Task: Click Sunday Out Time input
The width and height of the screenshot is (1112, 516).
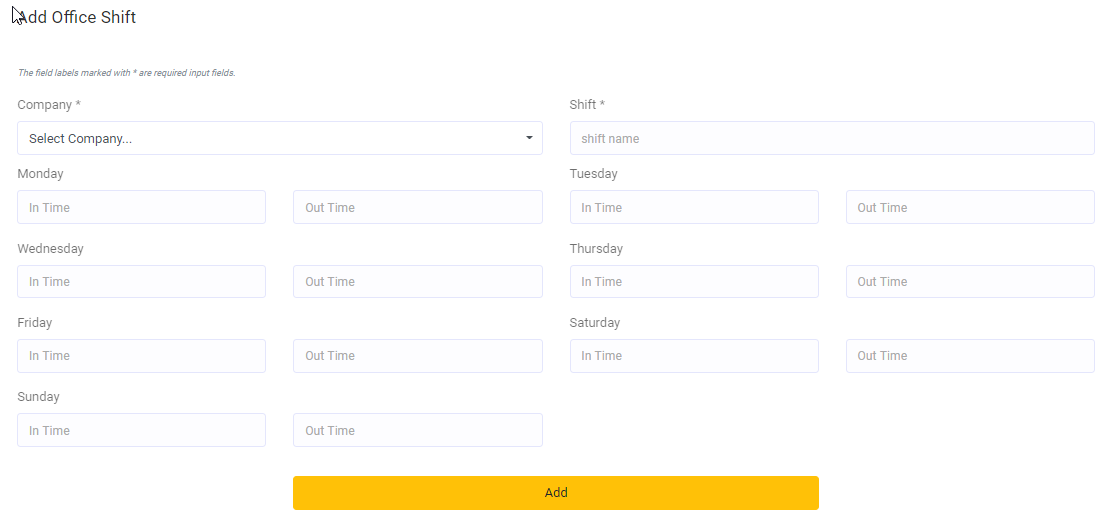Action: [417, 430]
